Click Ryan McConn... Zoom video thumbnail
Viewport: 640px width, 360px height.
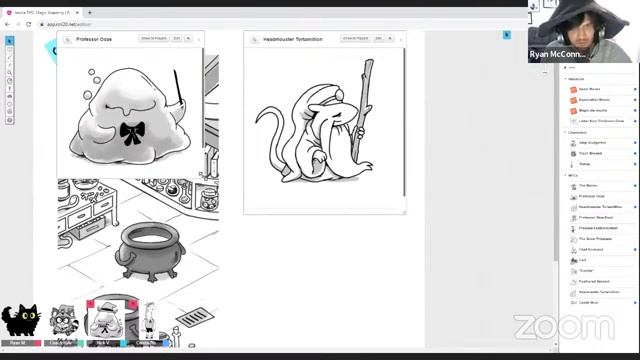583,31
